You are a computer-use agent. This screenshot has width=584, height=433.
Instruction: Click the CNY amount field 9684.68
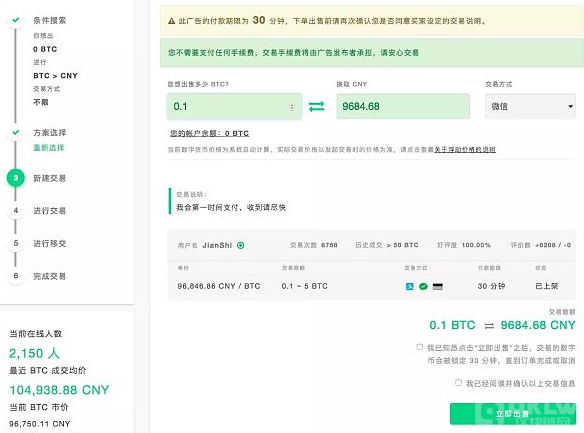403,106
